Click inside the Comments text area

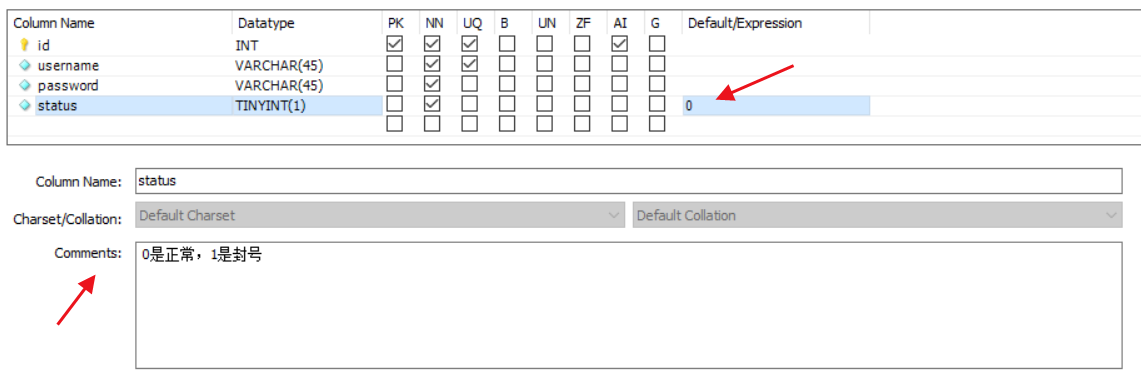[x=629, y=305]
